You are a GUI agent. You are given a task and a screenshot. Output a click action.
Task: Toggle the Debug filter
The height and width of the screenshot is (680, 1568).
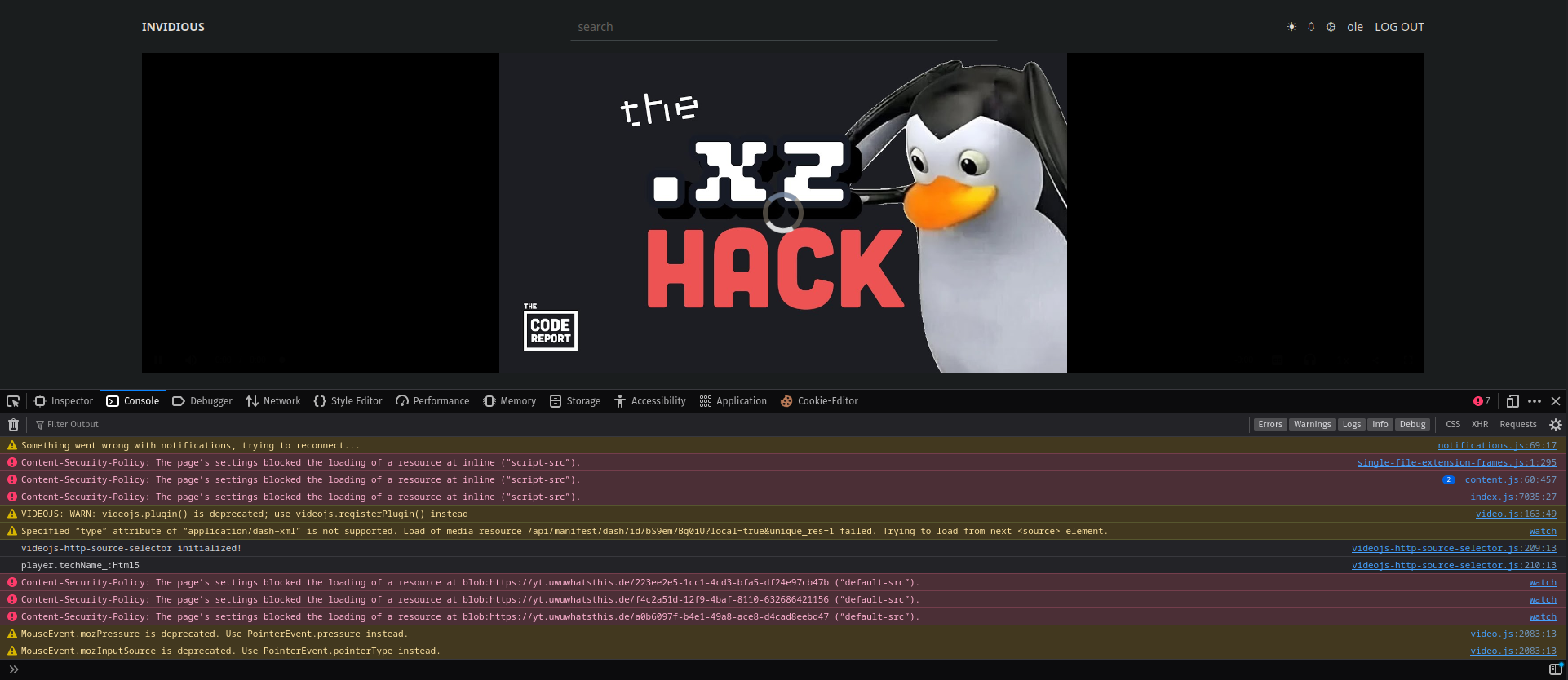[1412, 424]
